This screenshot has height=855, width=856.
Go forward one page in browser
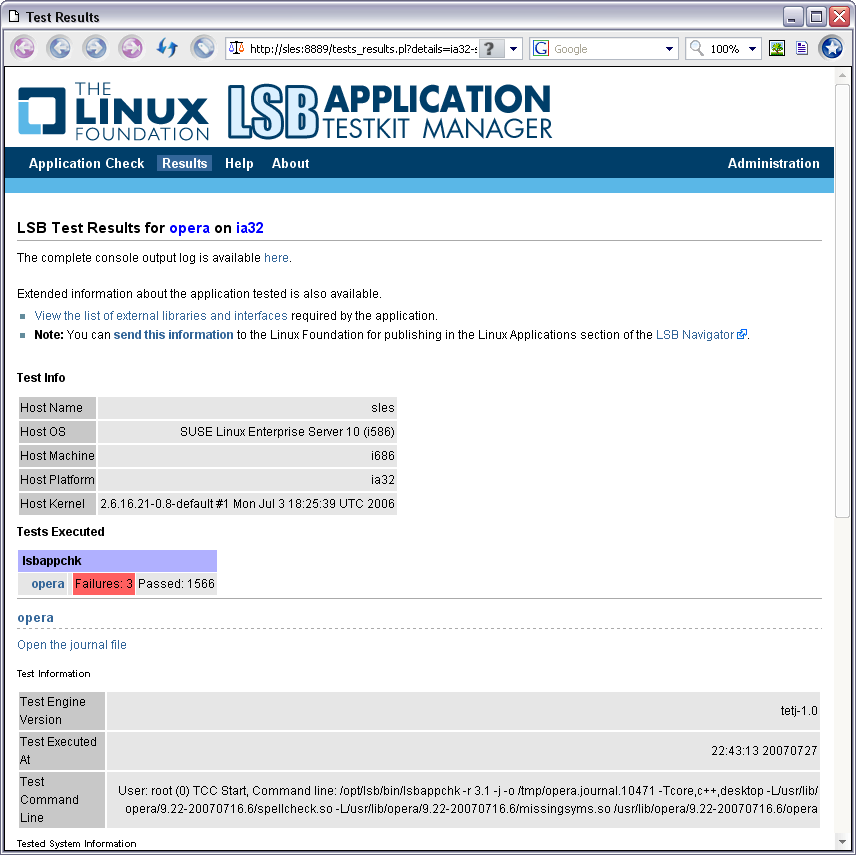(95, 48)
